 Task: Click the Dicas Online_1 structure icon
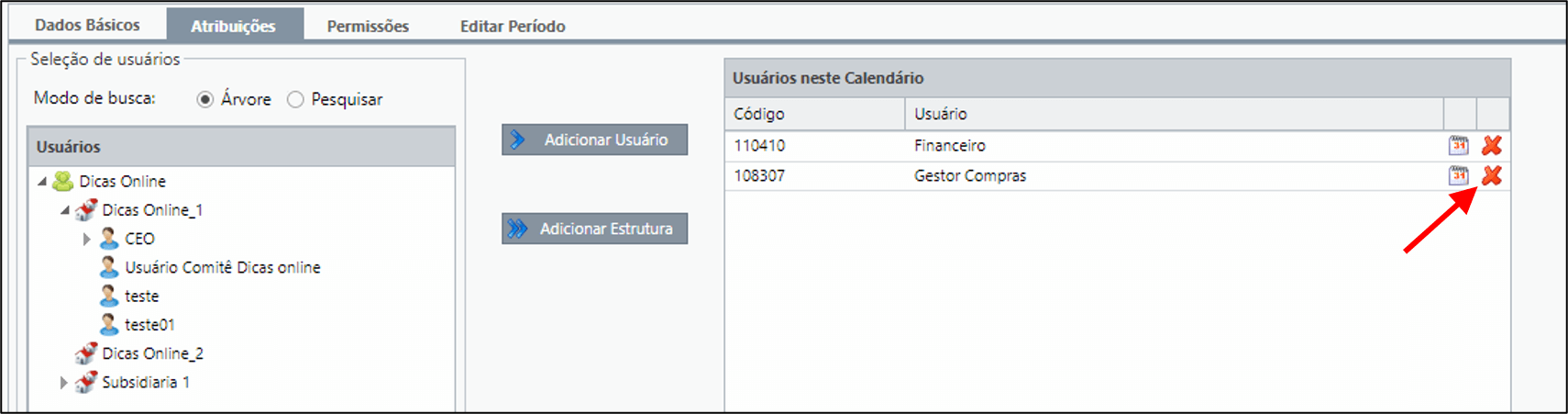click(86, 209)
